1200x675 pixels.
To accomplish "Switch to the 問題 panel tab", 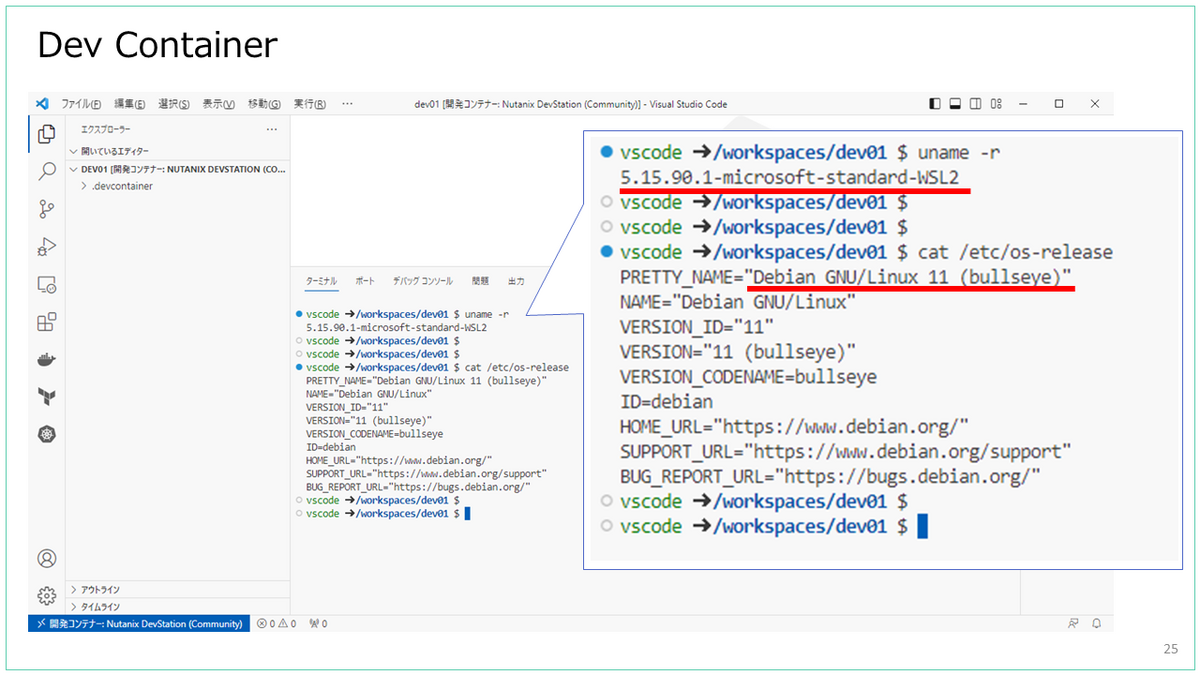I will (480, 282).
